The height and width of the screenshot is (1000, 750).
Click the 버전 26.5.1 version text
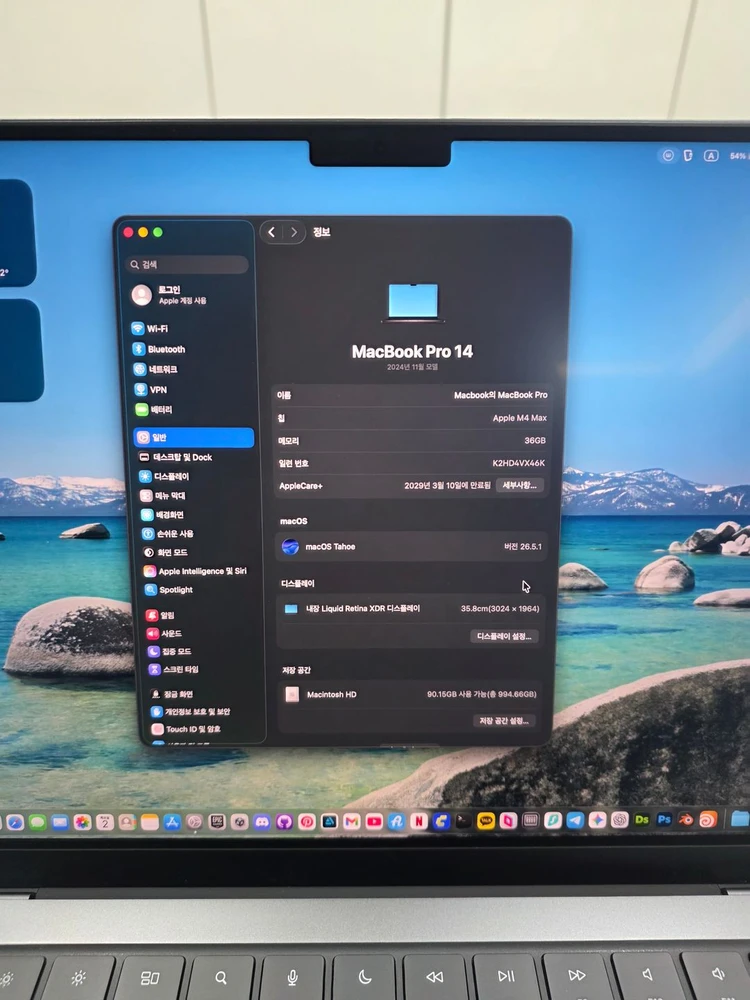coord(523,547)
